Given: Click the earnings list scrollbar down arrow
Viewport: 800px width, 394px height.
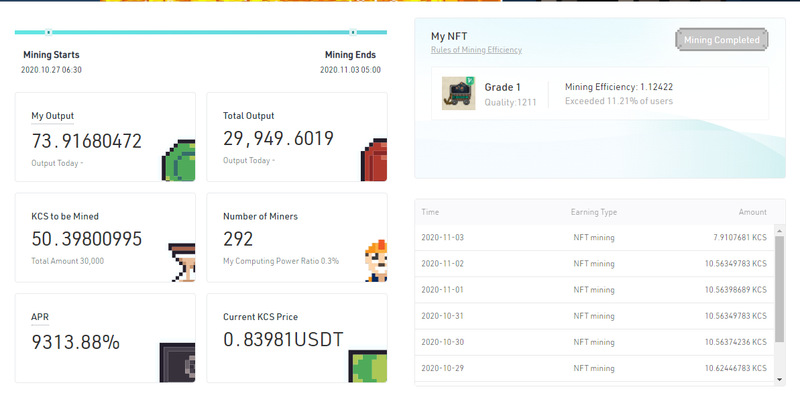Looking at the screenshot, I should [779, 379].
